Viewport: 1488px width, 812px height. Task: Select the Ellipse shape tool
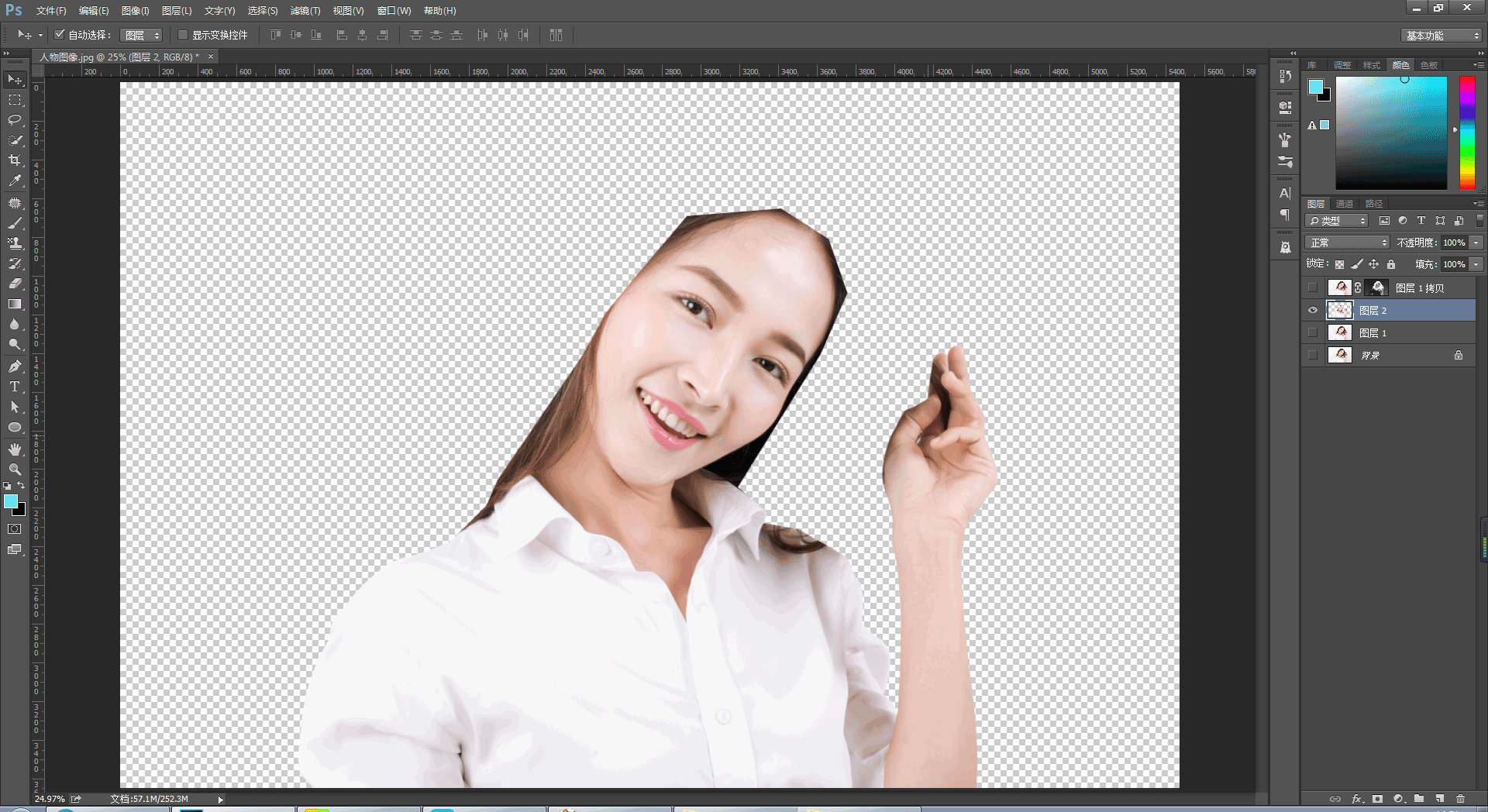click(x=15, y=427)
